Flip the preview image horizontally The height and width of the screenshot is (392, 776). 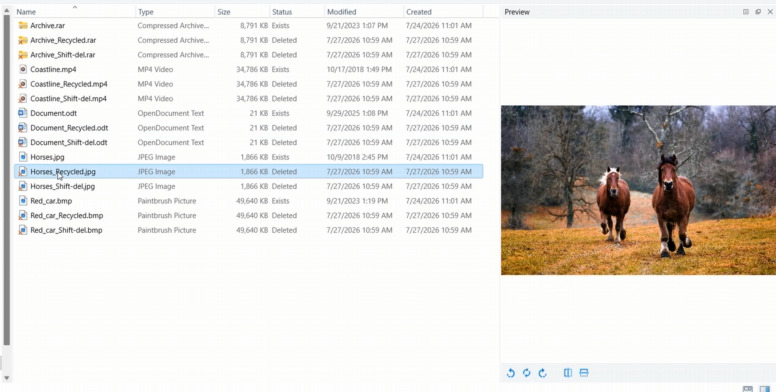[568, 373]
